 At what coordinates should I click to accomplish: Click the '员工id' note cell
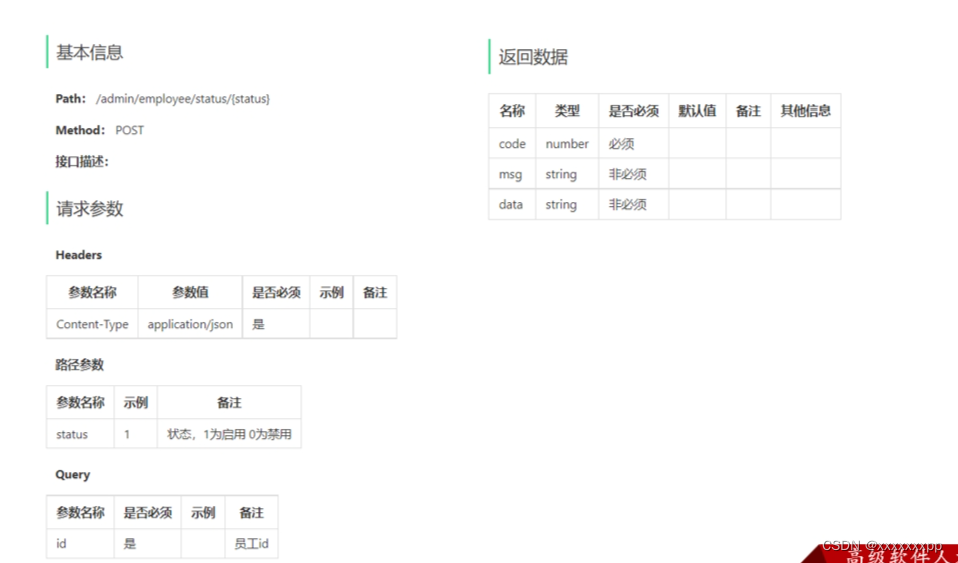click(251, 543)
